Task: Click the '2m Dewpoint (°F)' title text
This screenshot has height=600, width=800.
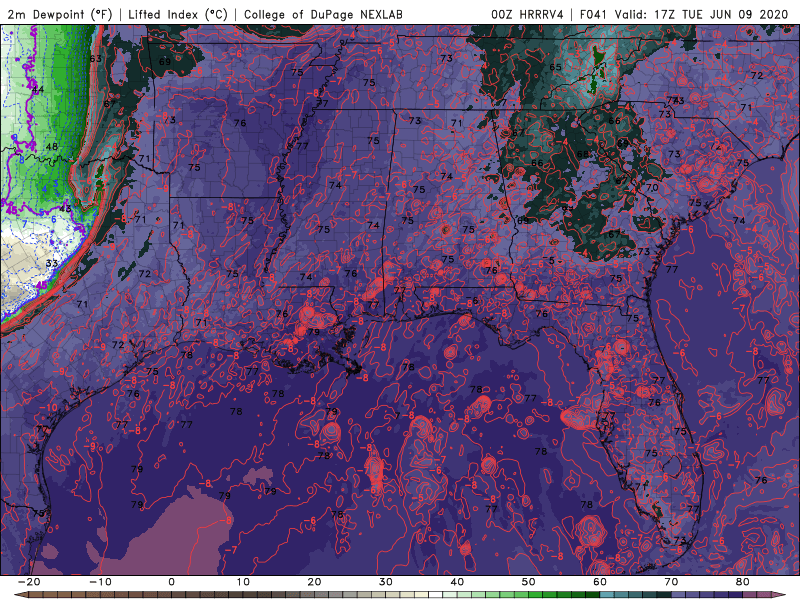Action: pos(60,14)
